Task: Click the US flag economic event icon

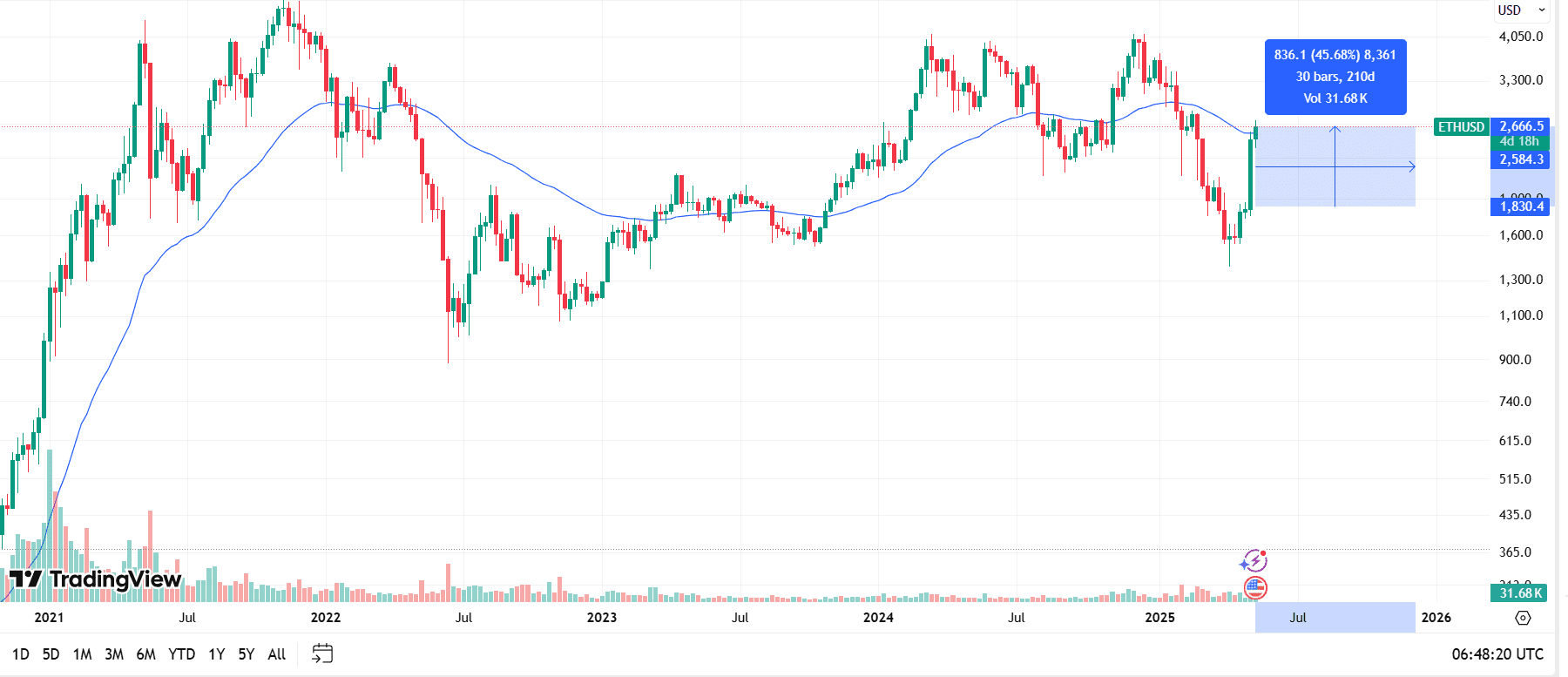Action: coord(1255,588)
